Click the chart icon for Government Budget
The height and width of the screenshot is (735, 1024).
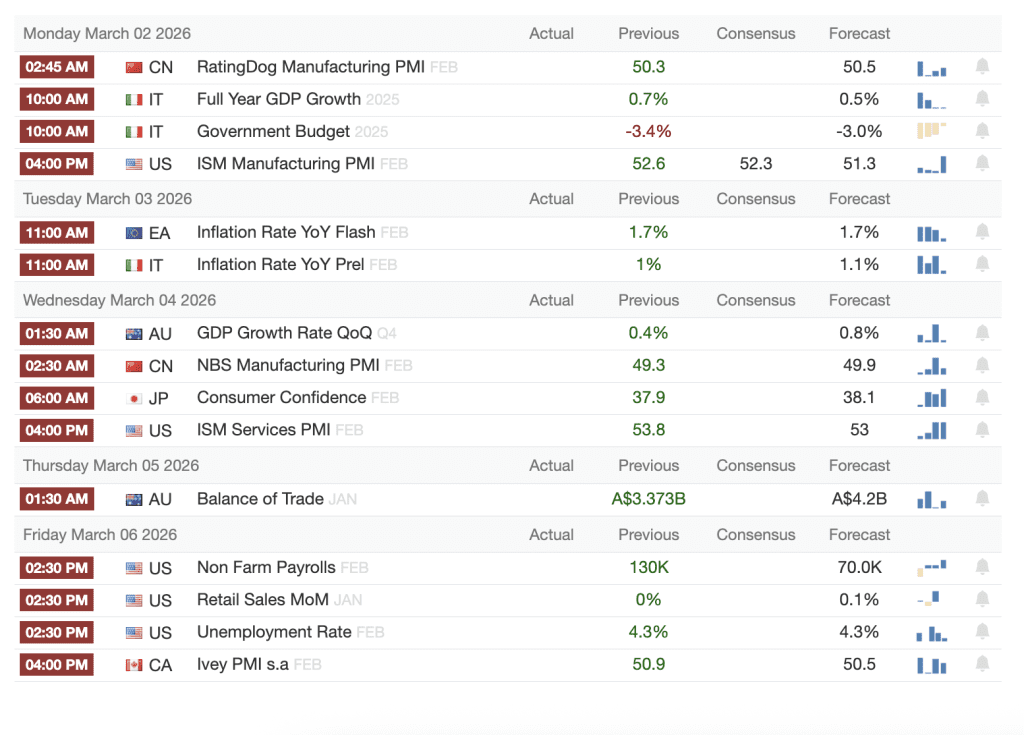[931, 131]
